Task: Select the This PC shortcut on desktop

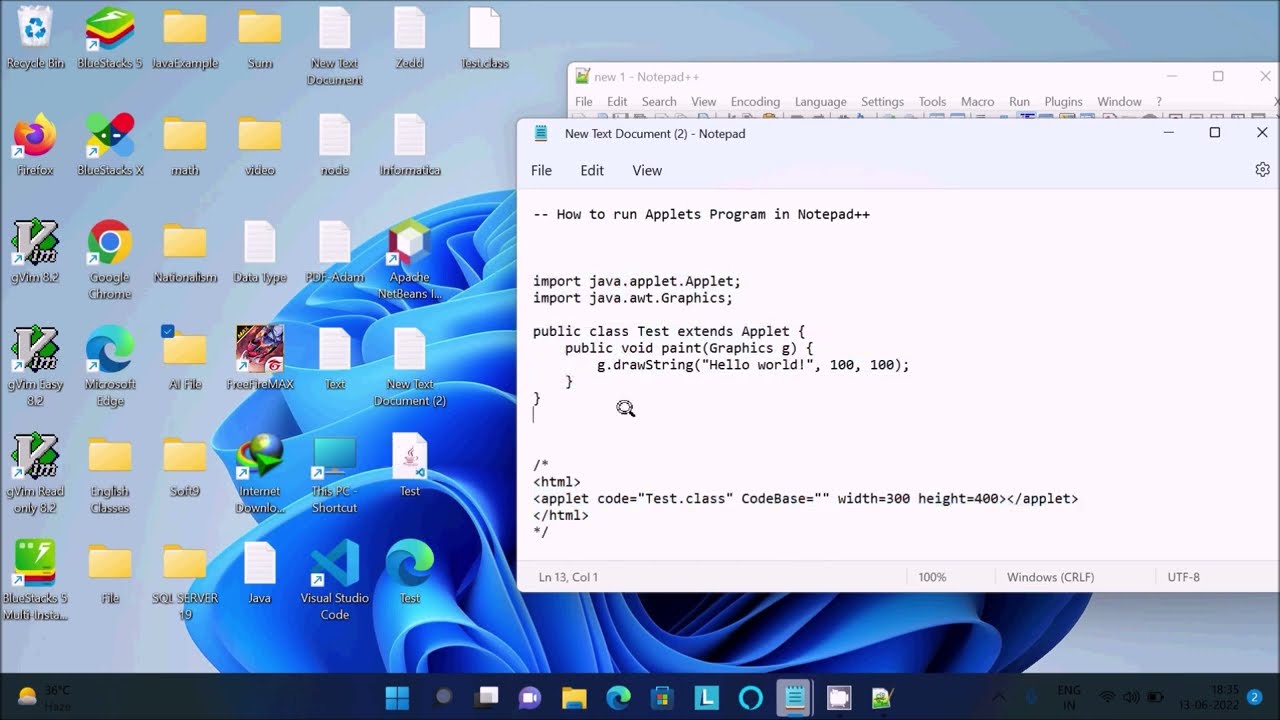Action: tap(335, 474)
